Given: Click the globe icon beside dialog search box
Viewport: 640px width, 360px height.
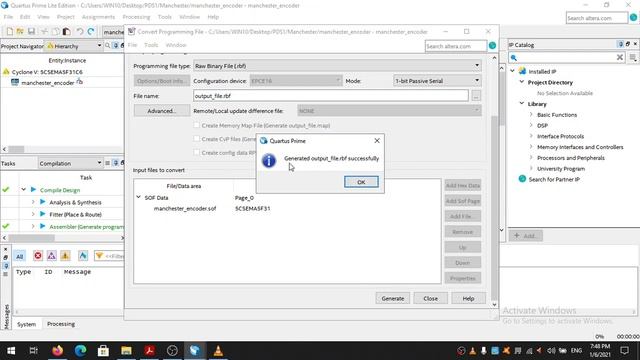Looking at the screenshot, I should coord(492,46).
